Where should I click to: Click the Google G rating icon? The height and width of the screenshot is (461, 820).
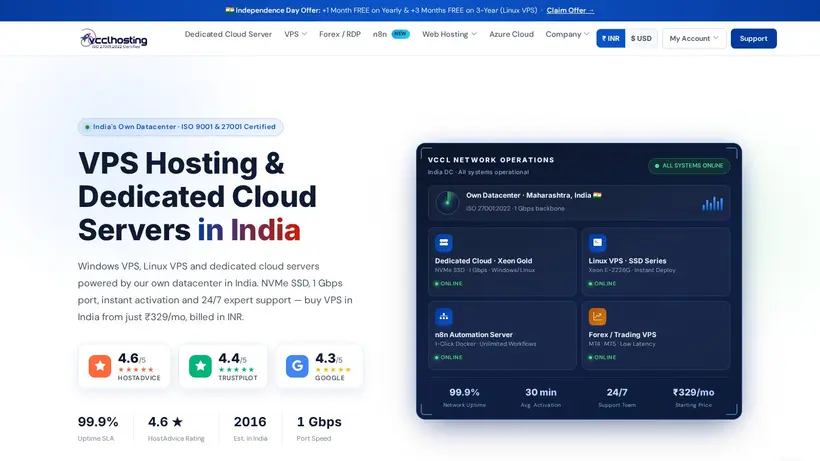click(x=297, y=366)
